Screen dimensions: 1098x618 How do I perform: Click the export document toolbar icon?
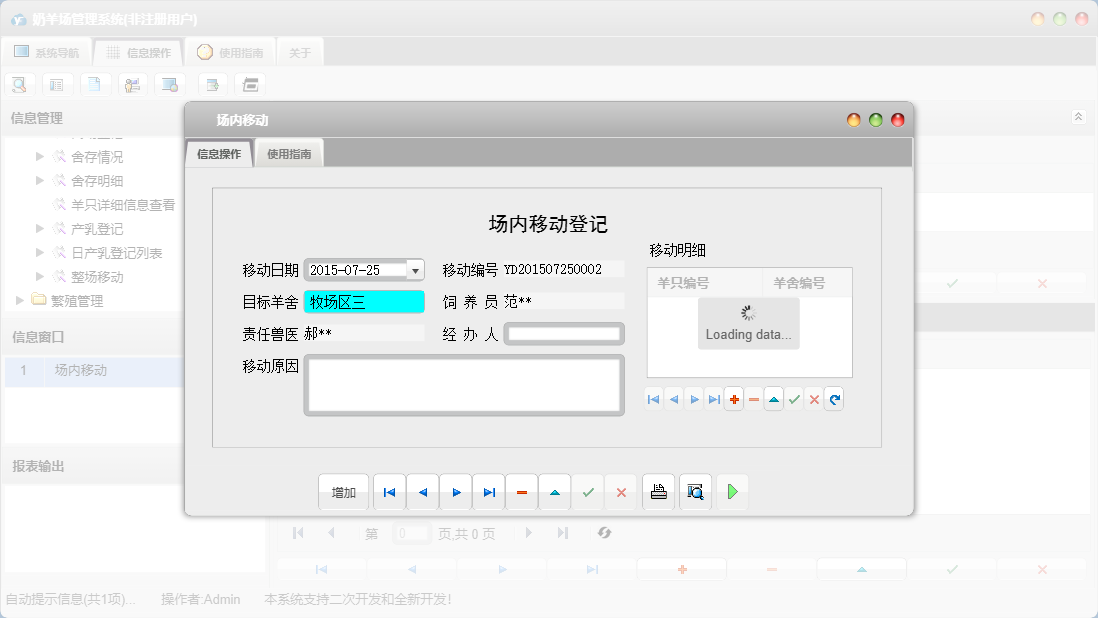pyautogui.click(x=212, y=84)
